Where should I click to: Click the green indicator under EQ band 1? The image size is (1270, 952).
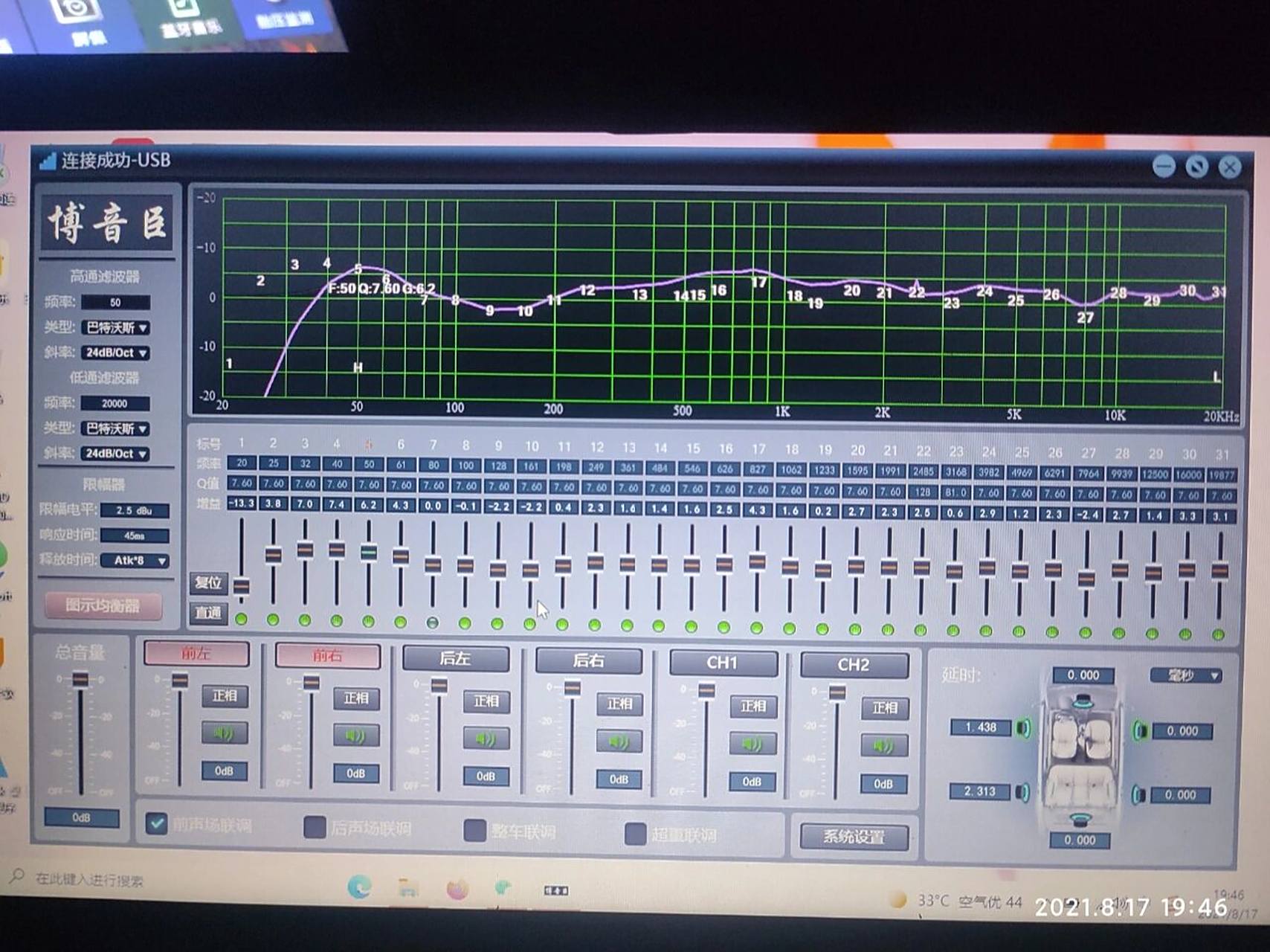(241, 619)
